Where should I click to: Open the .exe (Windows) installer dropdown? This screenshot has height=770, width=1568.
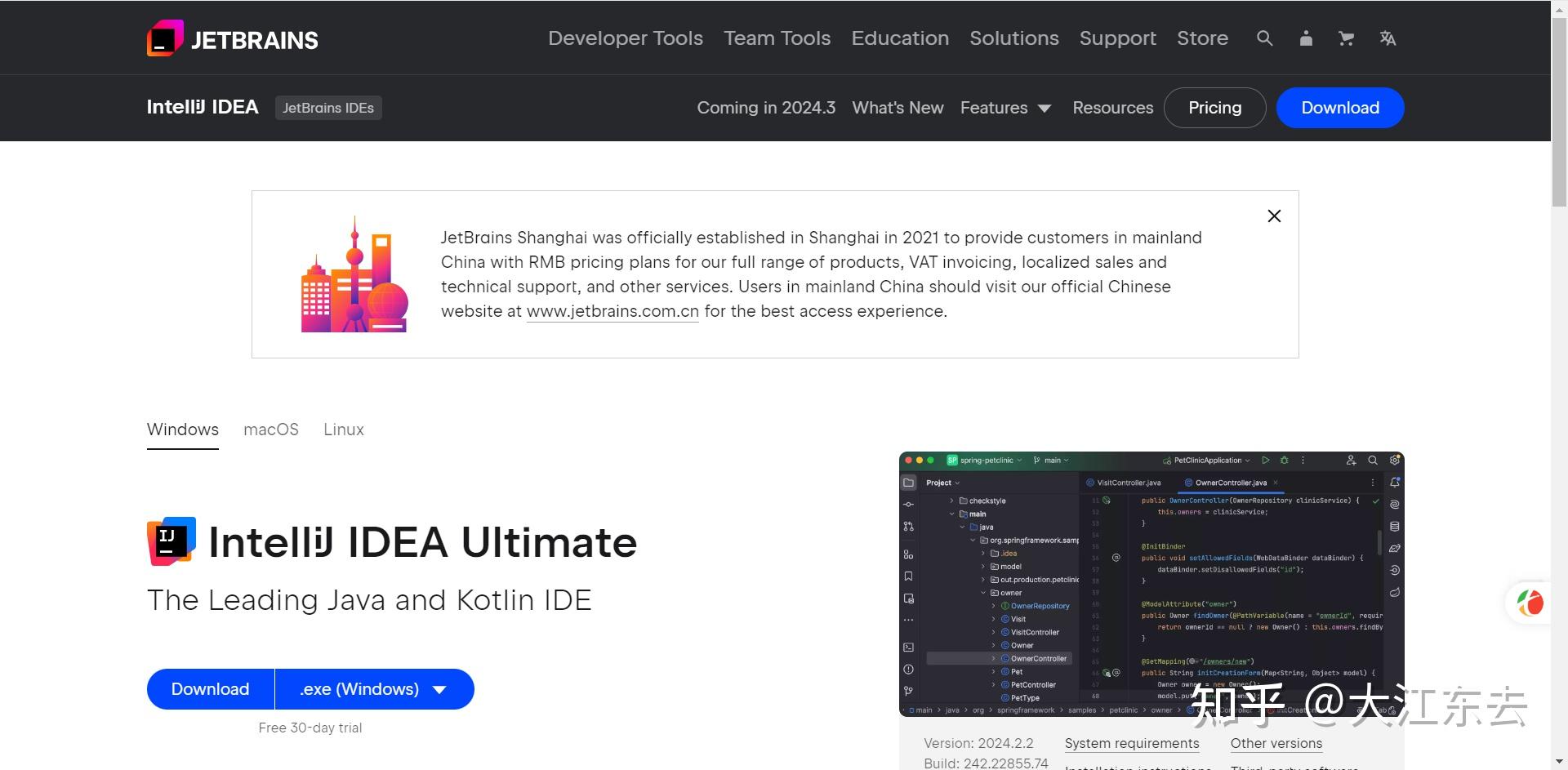pos(374,689)
